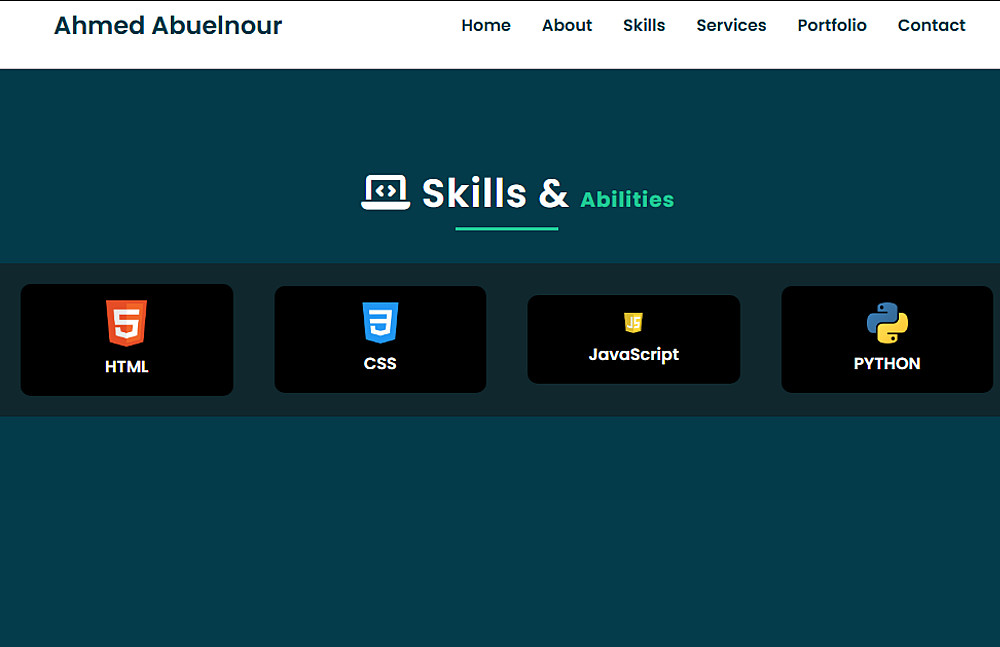
Task: Select the JavaScript skill card label
Action: [634, 355]
